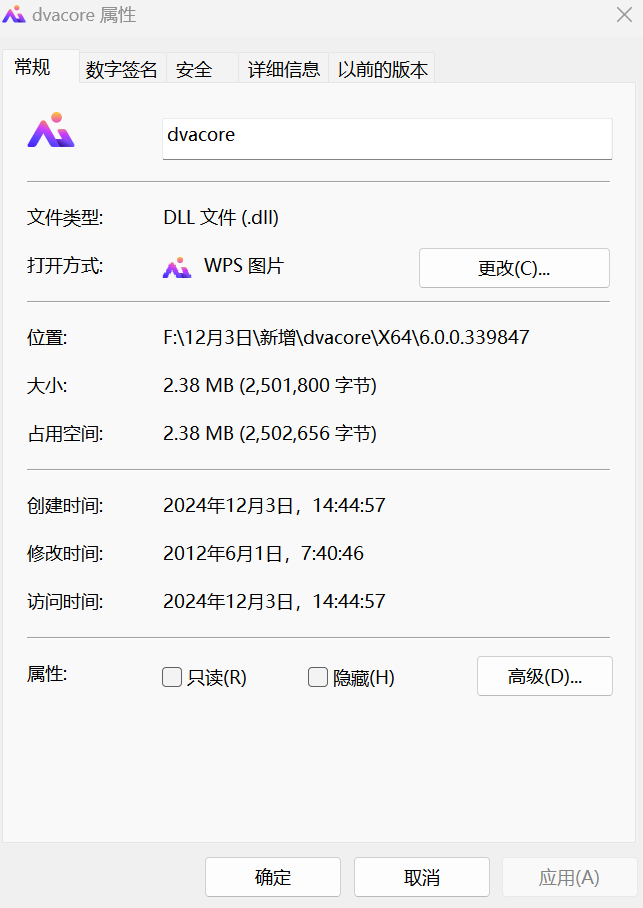The width and height of the screenshot is (643, 908).
Task: Click the 取消 button
Action: tap(422, 877)
